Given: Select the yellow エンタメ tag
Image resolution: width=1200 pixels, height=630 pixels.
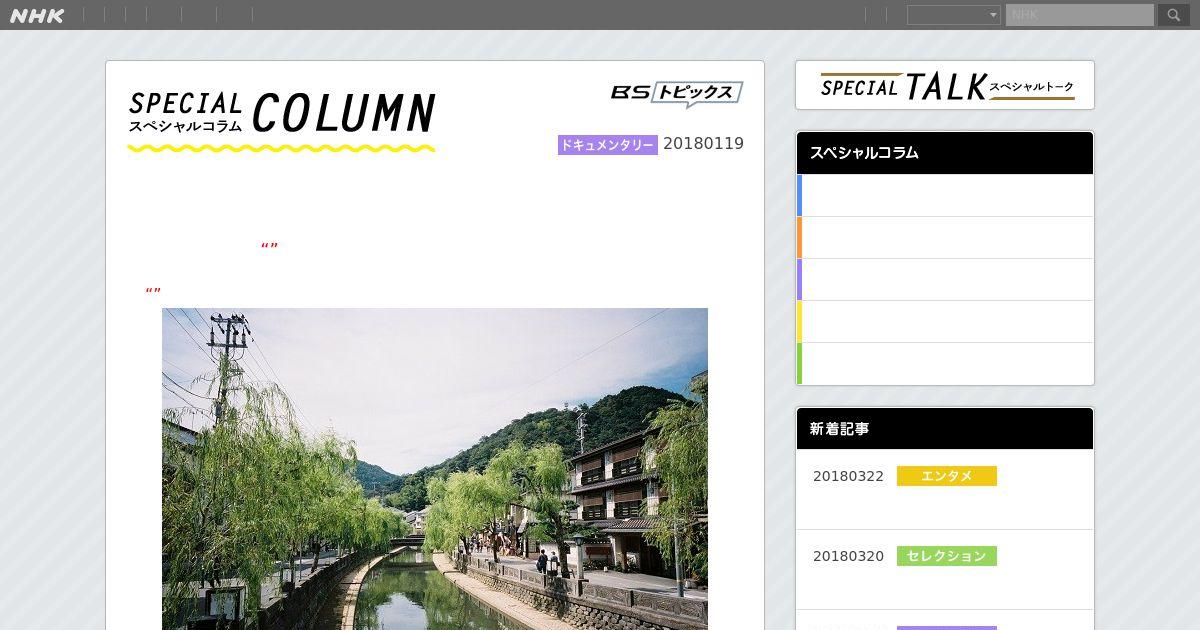Looking at the screenshot, I should [947, 476].
